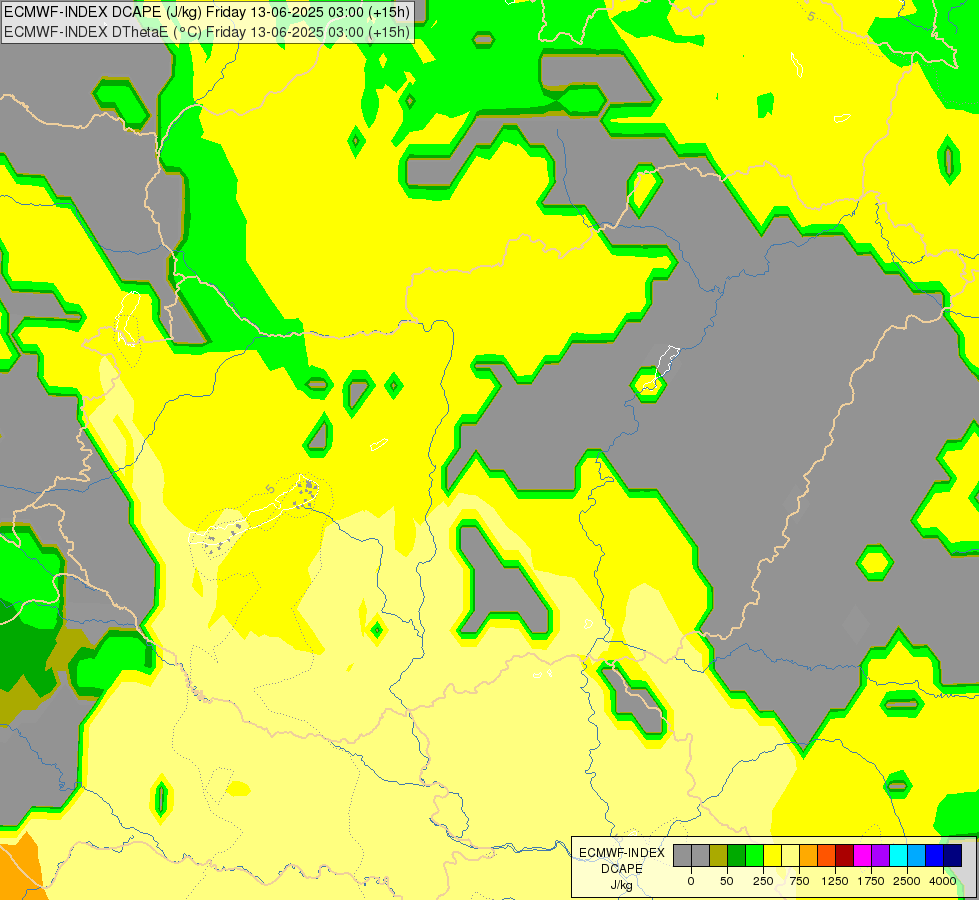Select the purple legend swatch
979x900 pixels.
880,855
